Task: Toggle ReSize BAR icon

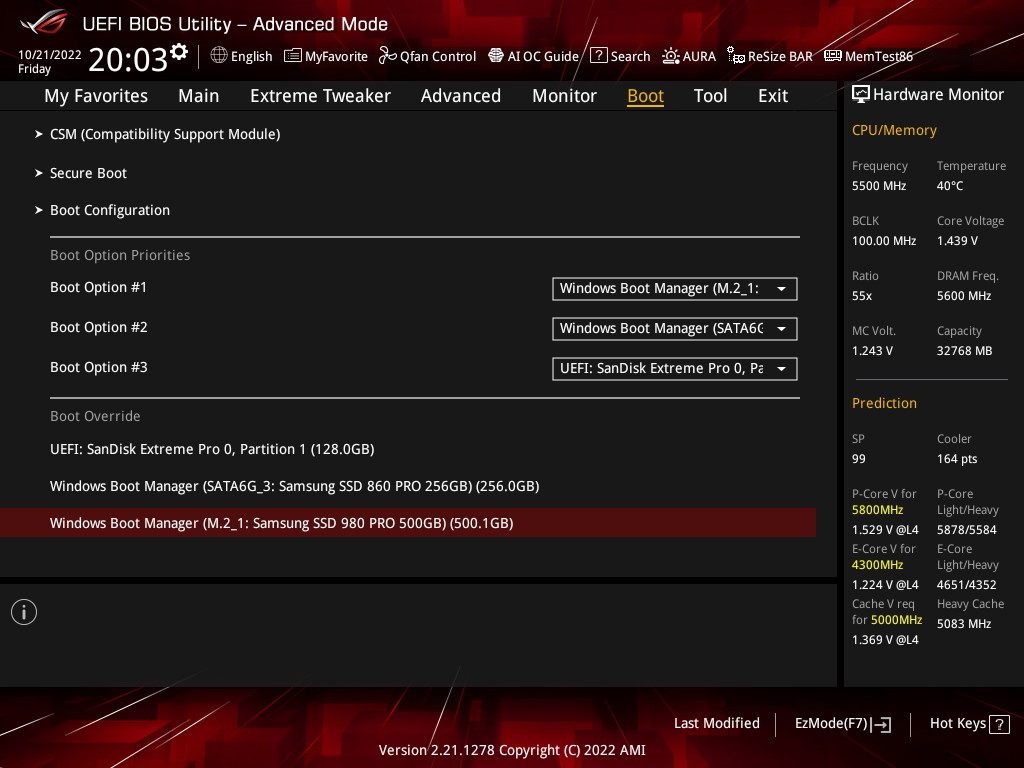Action: (x=736, y=56)
